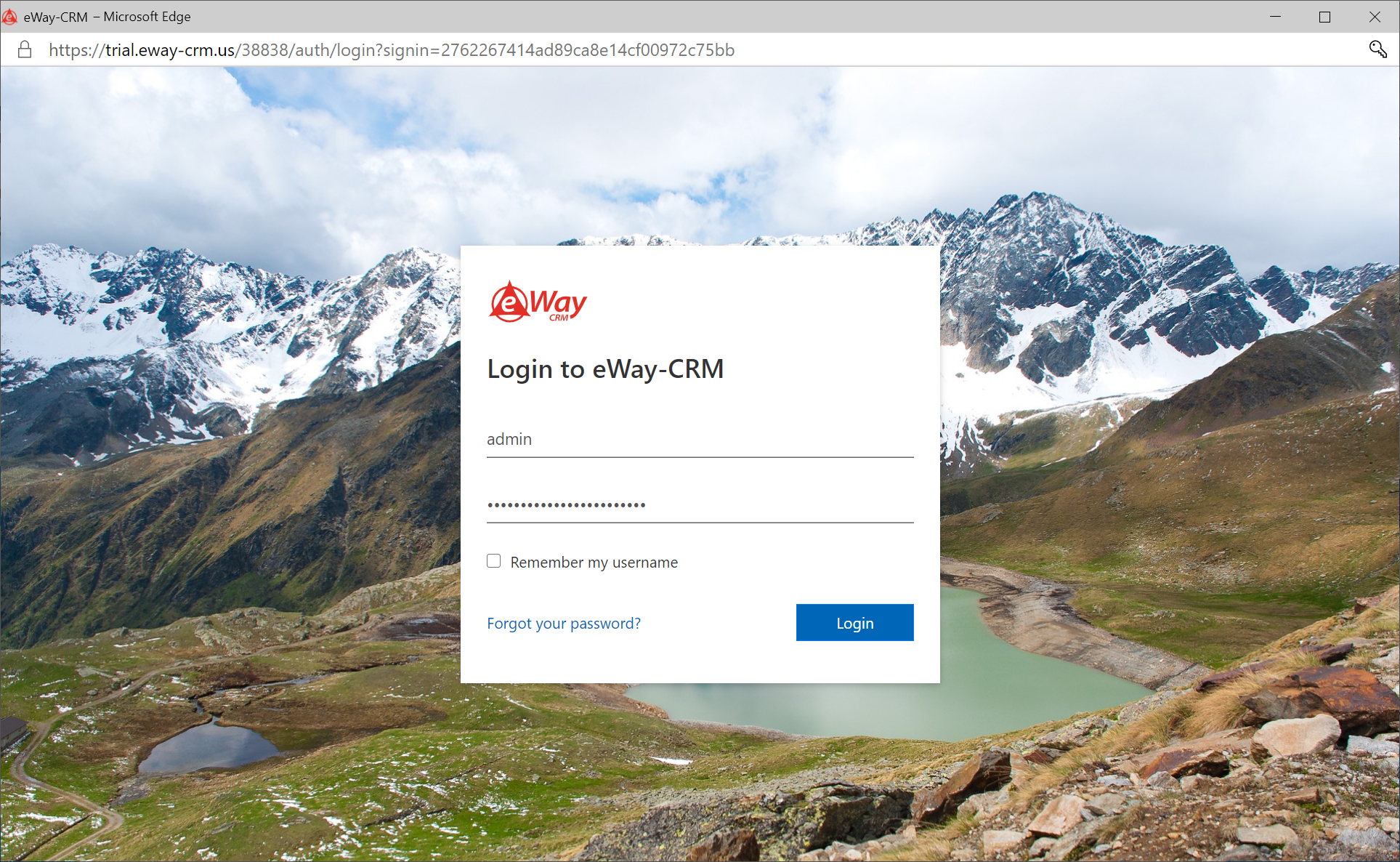This screenshot has width=1400, height=862.
Task: Focus the username field containing admin
Action: 700,439
